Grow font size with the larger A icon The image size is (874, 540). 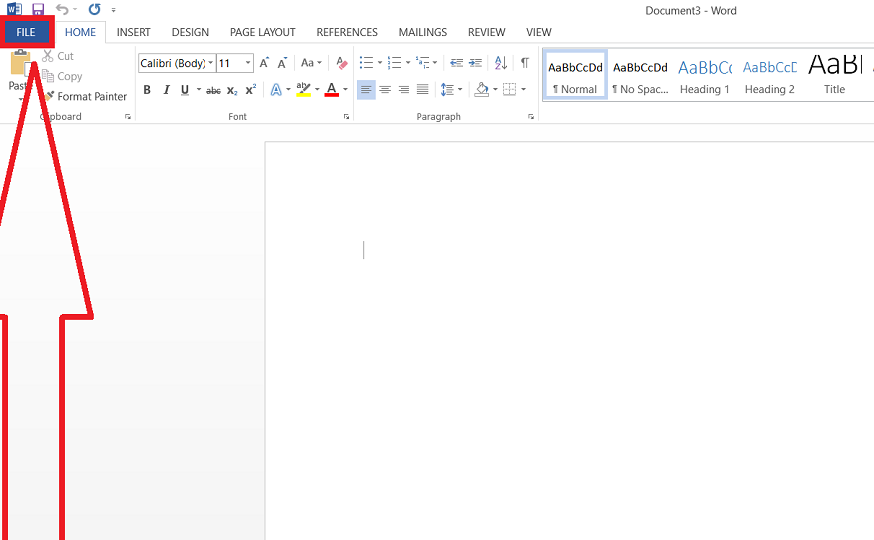[x=264, y=63]
